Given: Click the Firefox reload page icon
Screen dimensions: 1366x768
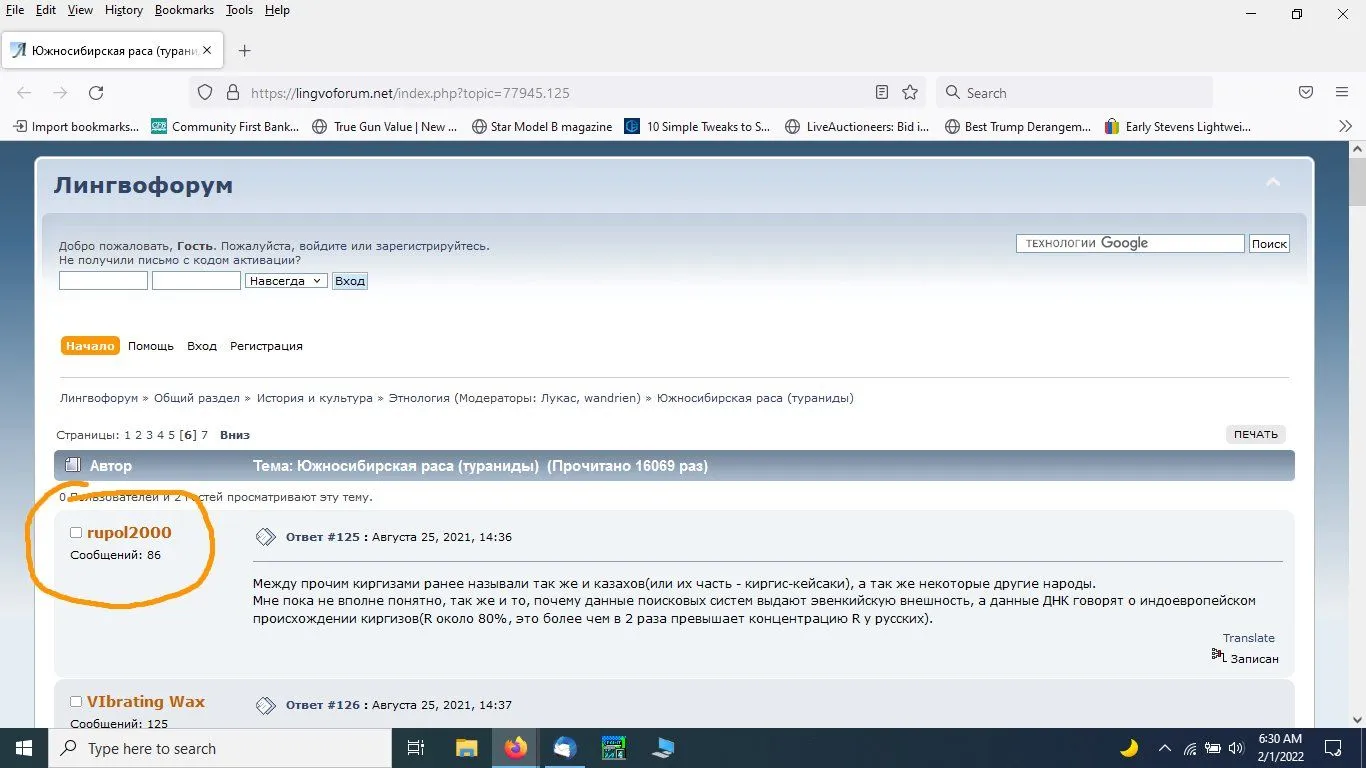Looking at the screenshot, I should tap(96, 93).
